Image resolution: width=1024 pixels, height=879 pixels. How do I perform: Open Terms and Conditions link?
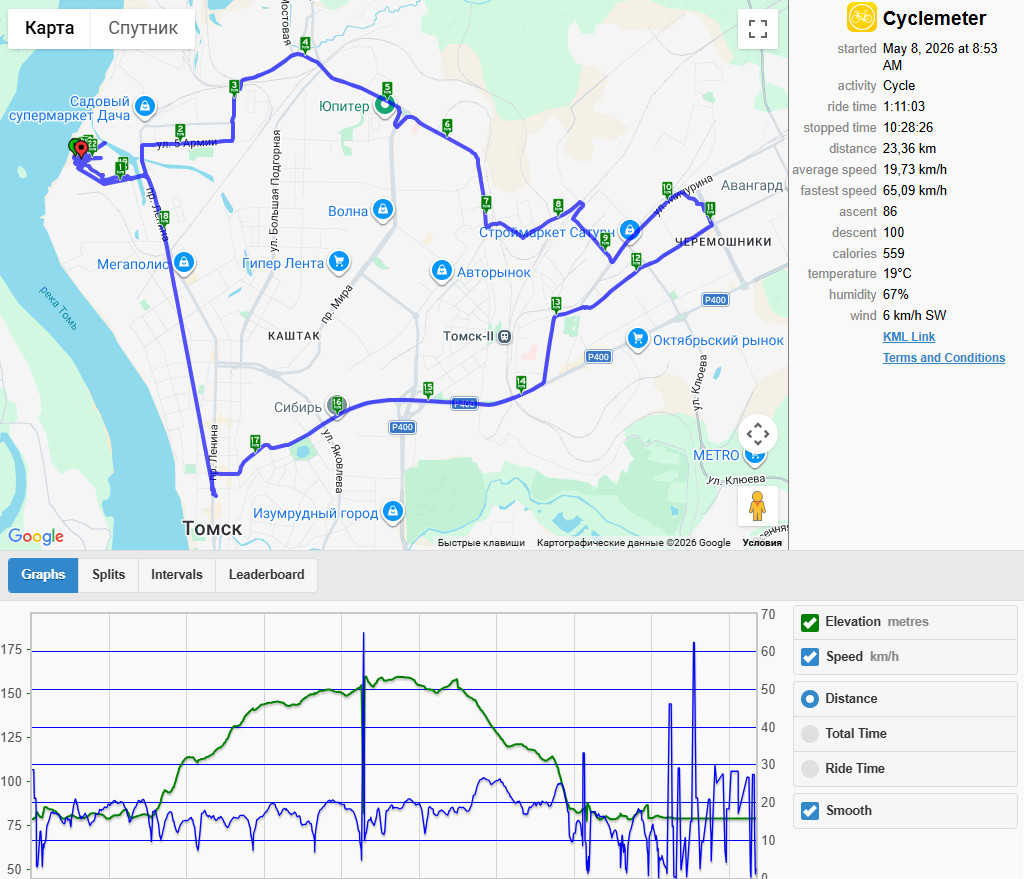944,358
